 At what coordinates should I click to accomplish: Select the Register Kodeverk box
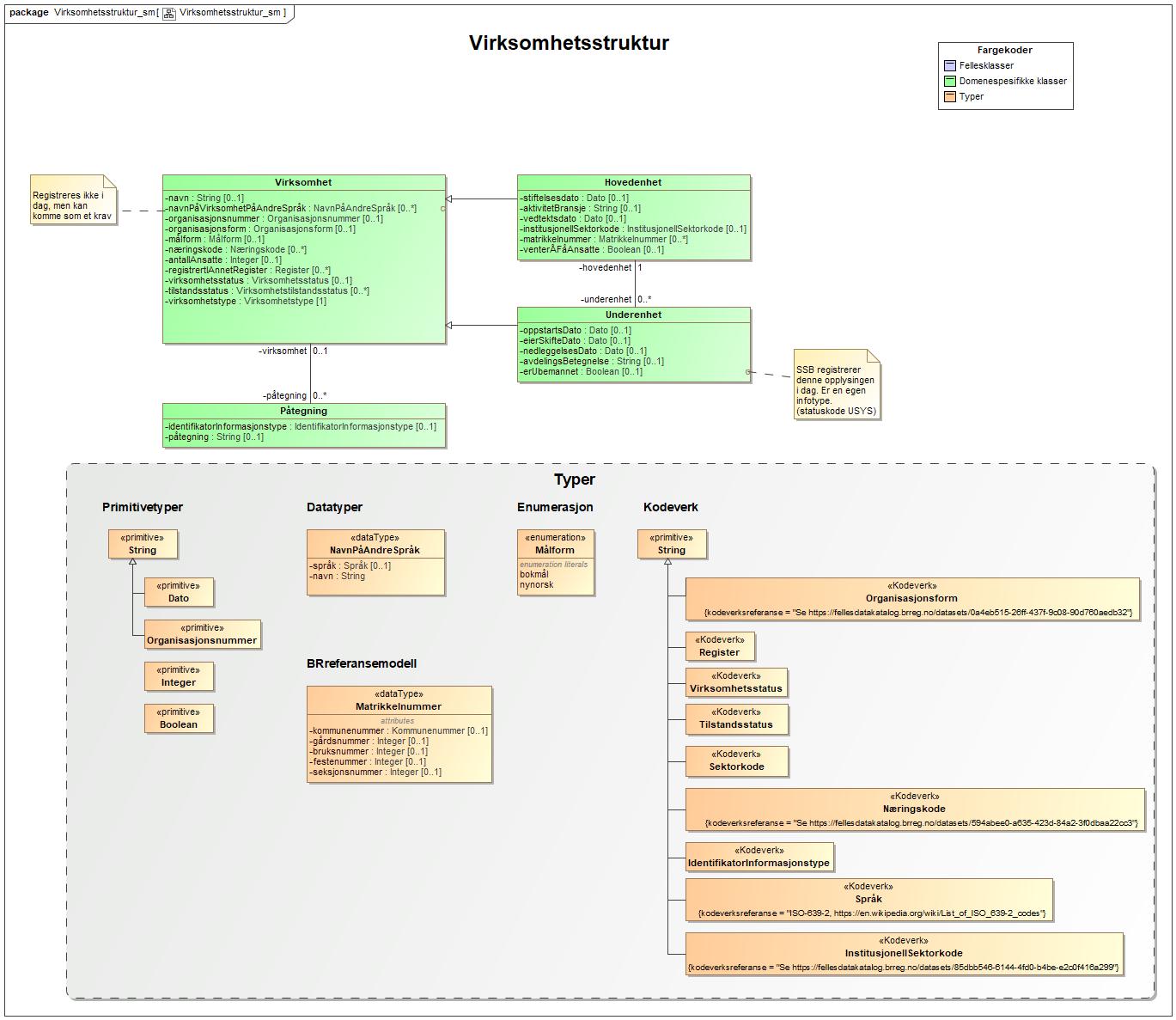click(720, 646)
